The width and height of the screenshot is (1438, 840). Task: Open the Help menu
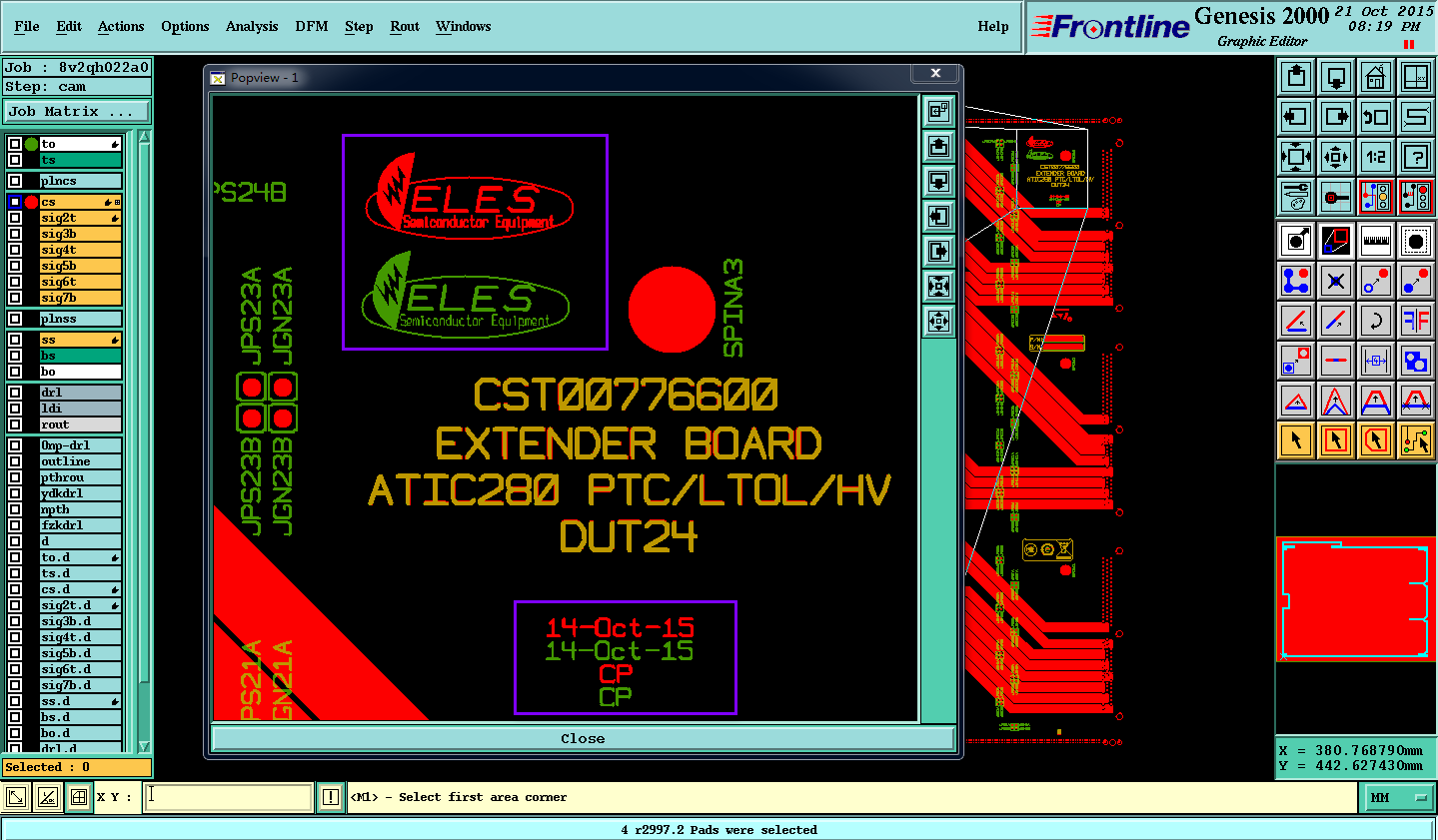pyautogui.click(x=993, y=26)
